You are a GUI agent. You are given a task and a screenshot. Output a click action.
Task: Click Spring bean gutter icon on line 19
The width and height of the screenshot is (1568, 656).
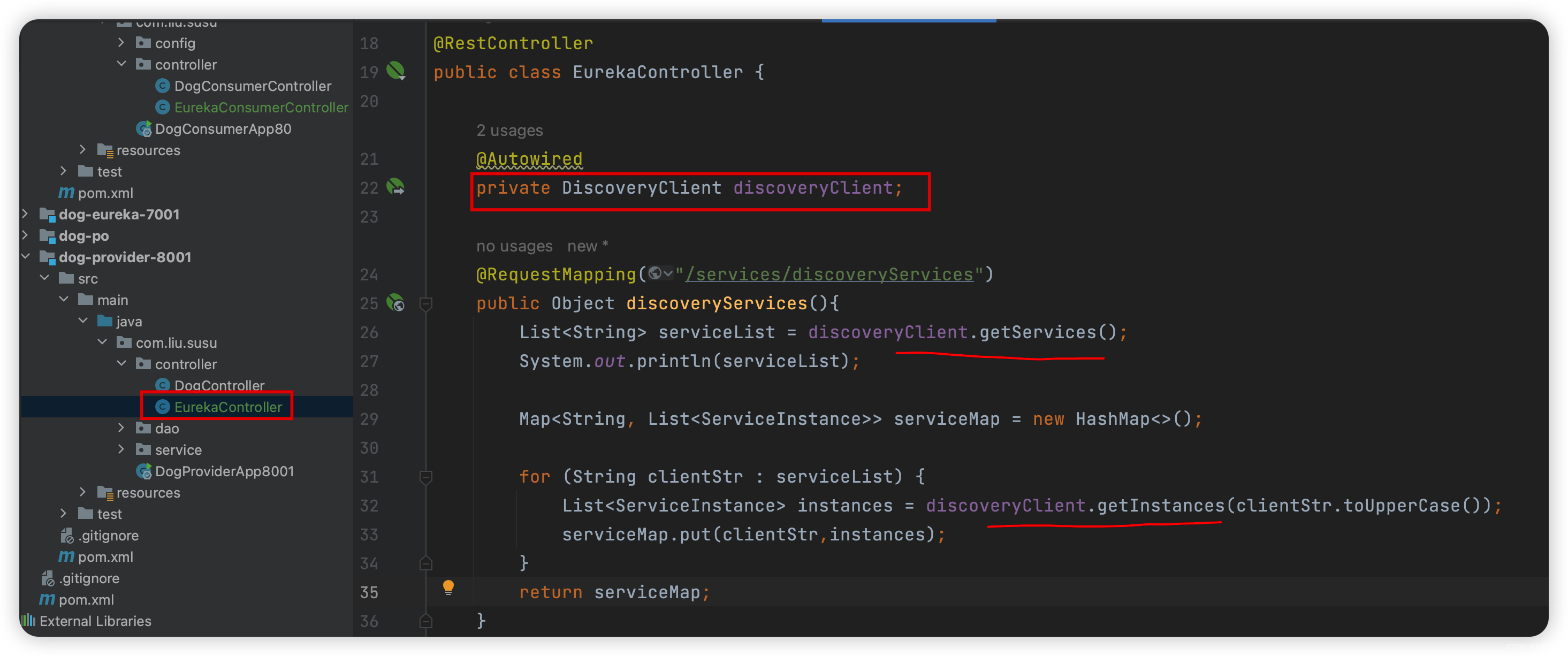[395, 71]
